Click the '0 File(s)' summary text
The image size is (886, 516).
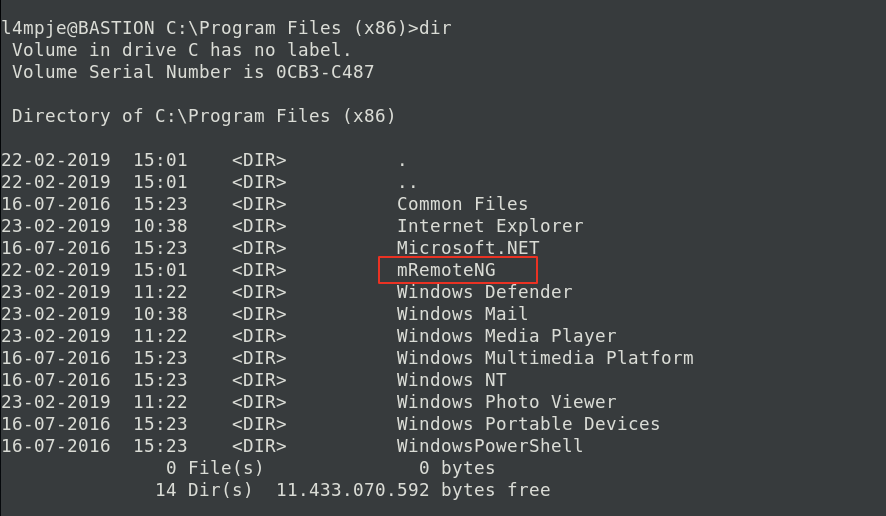click(x=215, y=468)
